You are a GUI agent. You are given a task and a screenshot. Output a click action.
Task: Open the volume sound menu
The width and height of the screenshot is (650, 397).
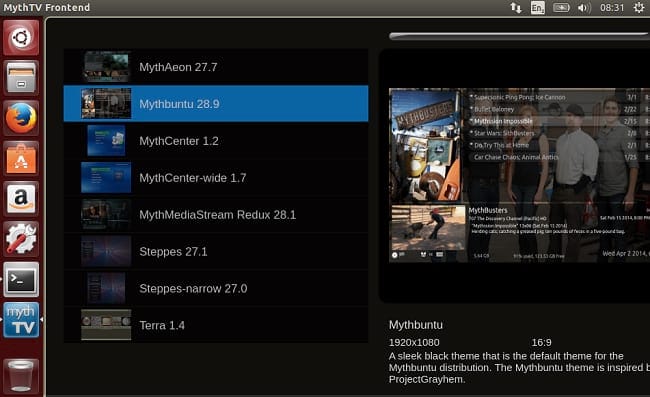click(x=584, y=7)
